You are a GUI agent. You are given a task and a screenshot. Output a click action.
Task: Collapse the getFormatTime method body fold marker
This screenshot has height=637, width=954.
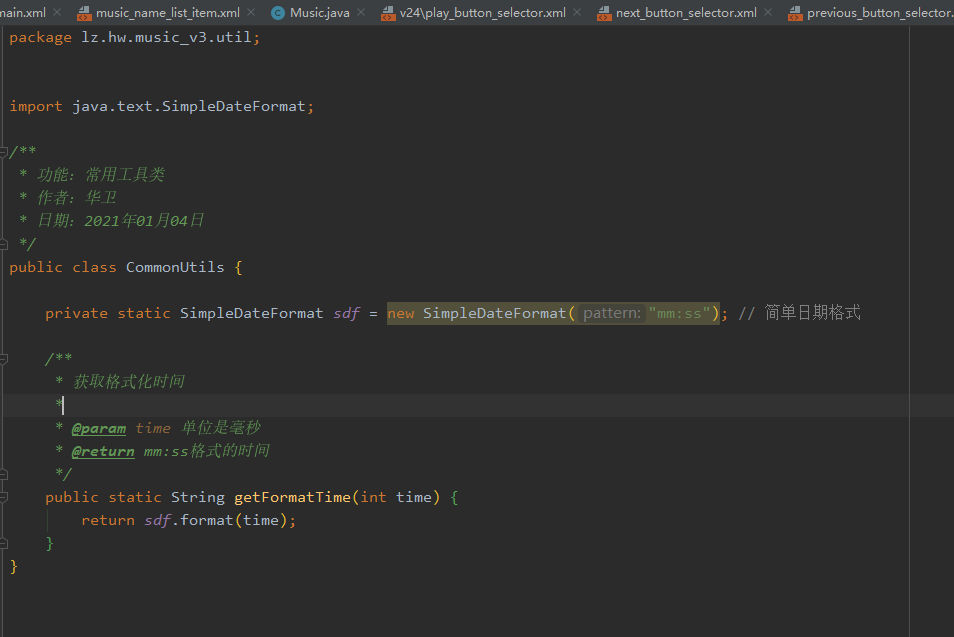[4, 497]
